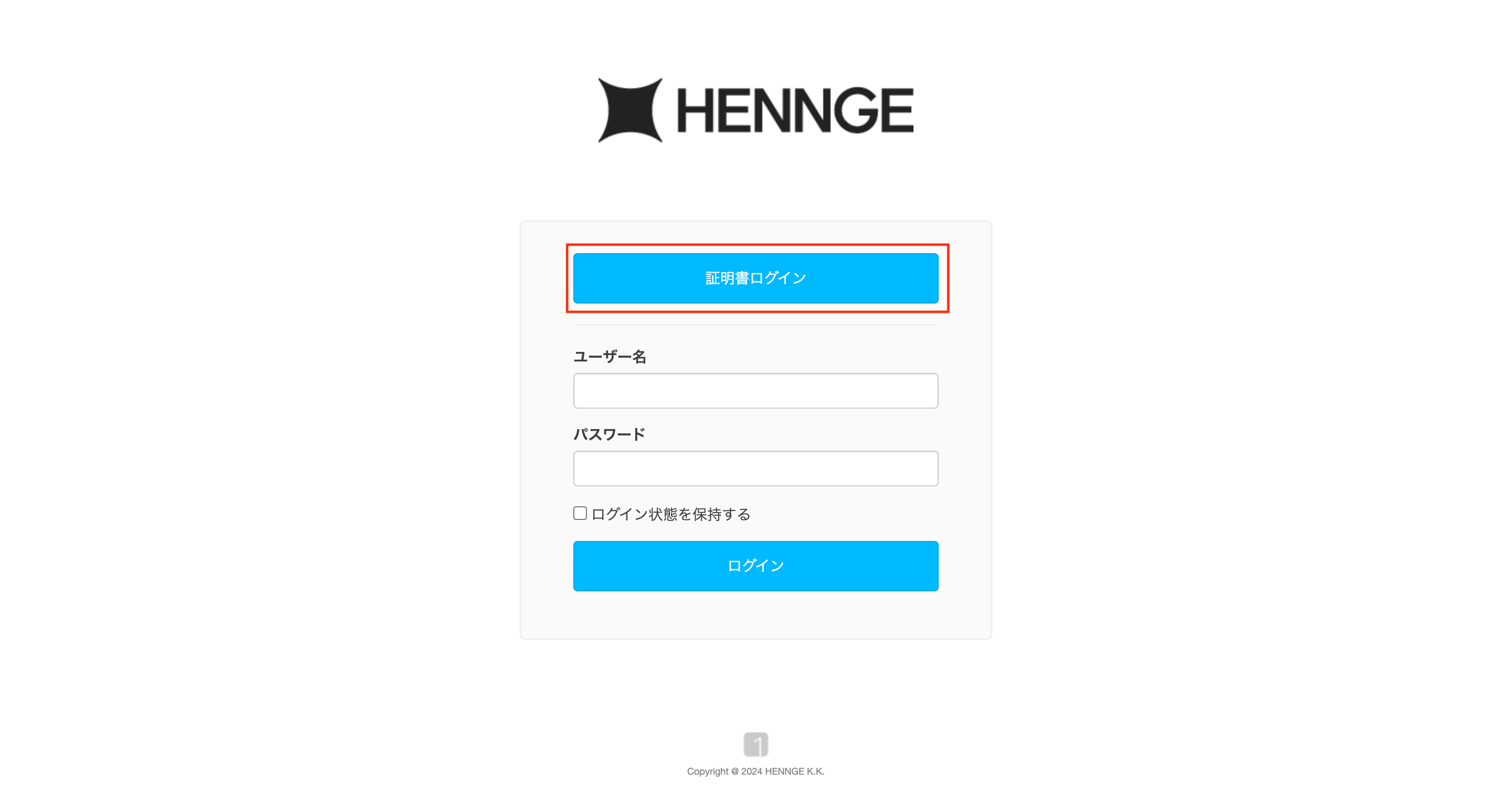
Task: Click the 証明書ログイン text inside the red box
Action: [x=755, y=278]
